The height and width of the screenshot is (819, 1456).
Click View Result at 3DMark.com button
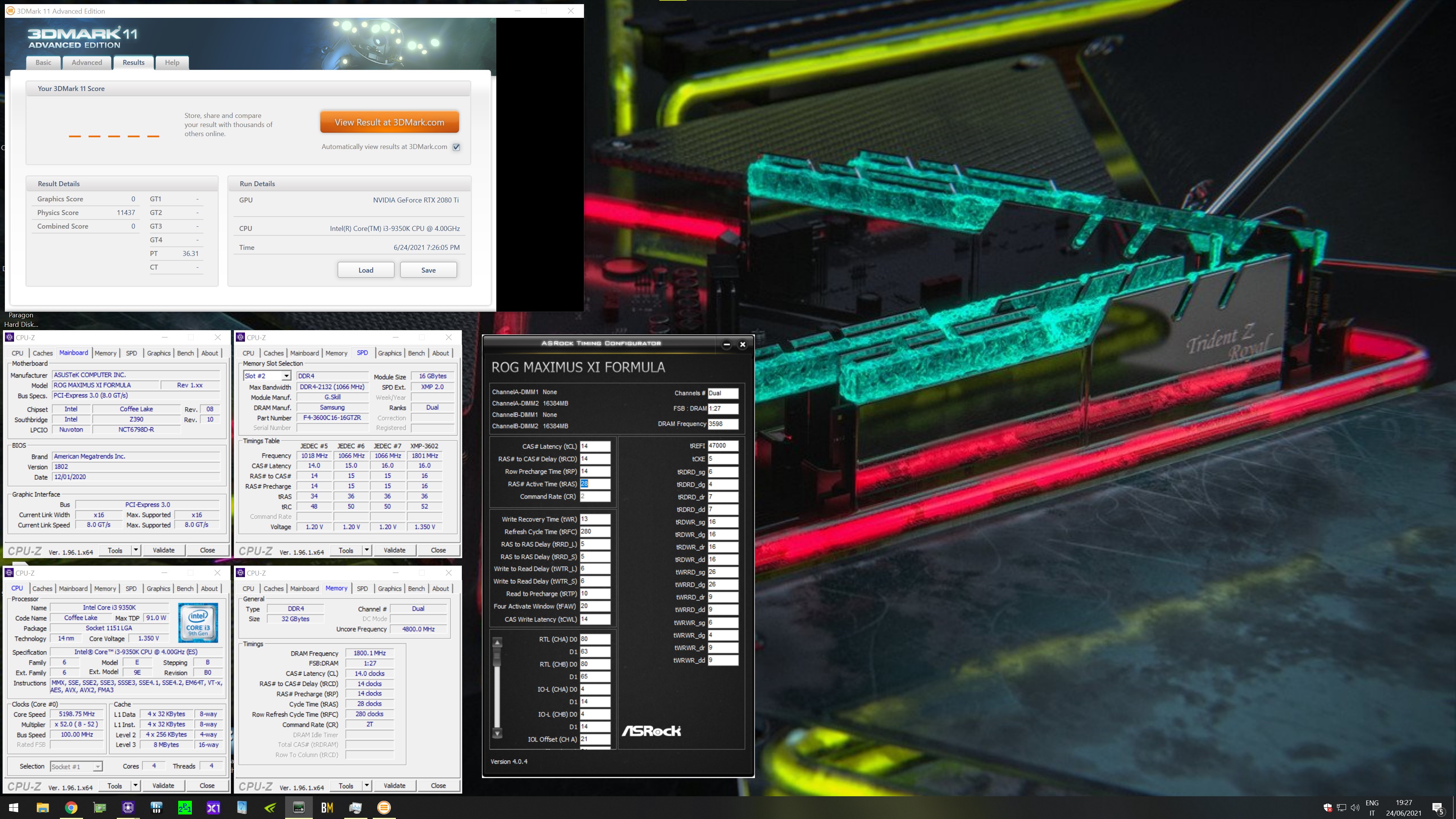389,122
